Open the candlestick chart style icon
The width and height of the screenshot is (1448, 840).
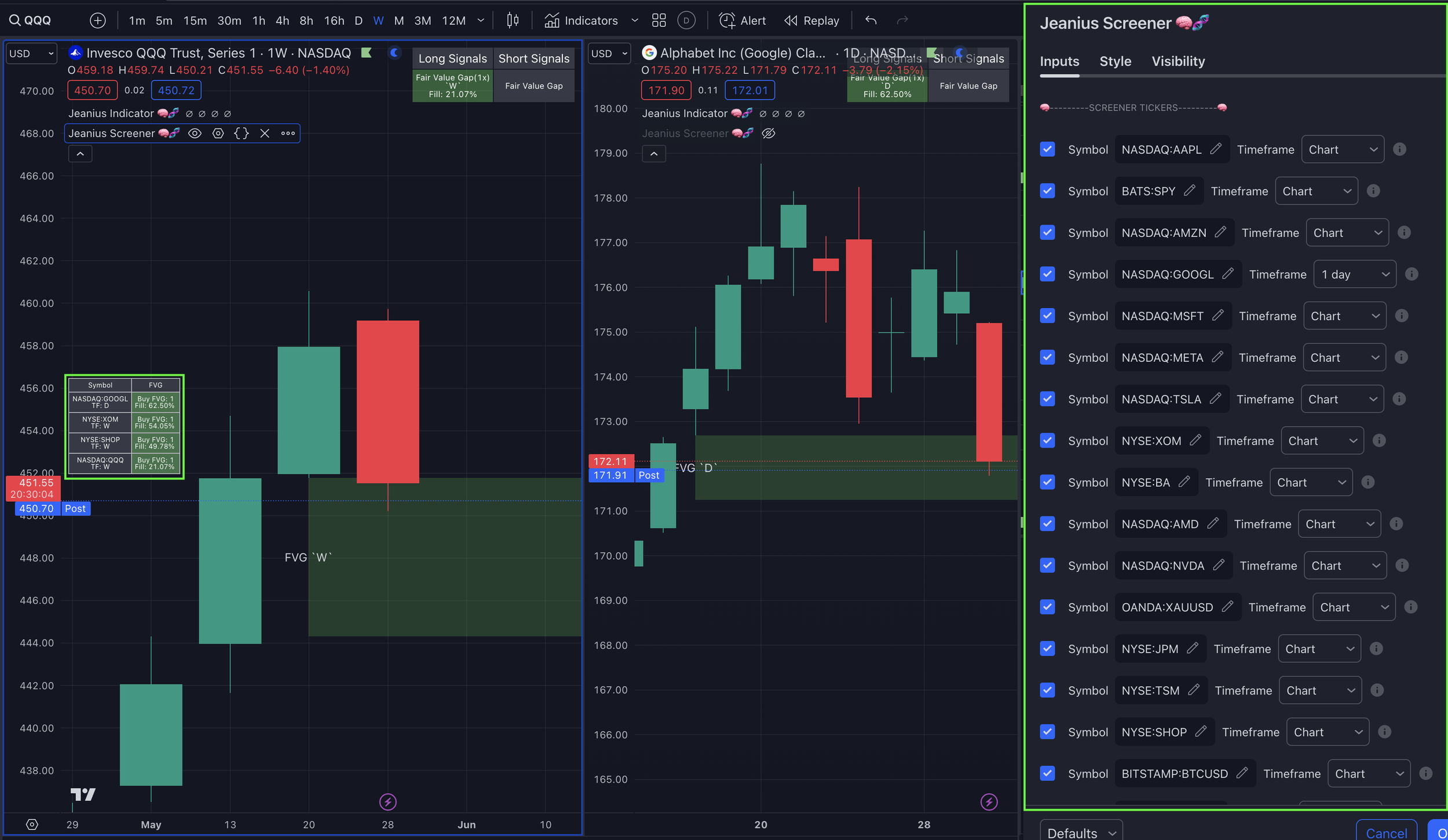(513, 21)
